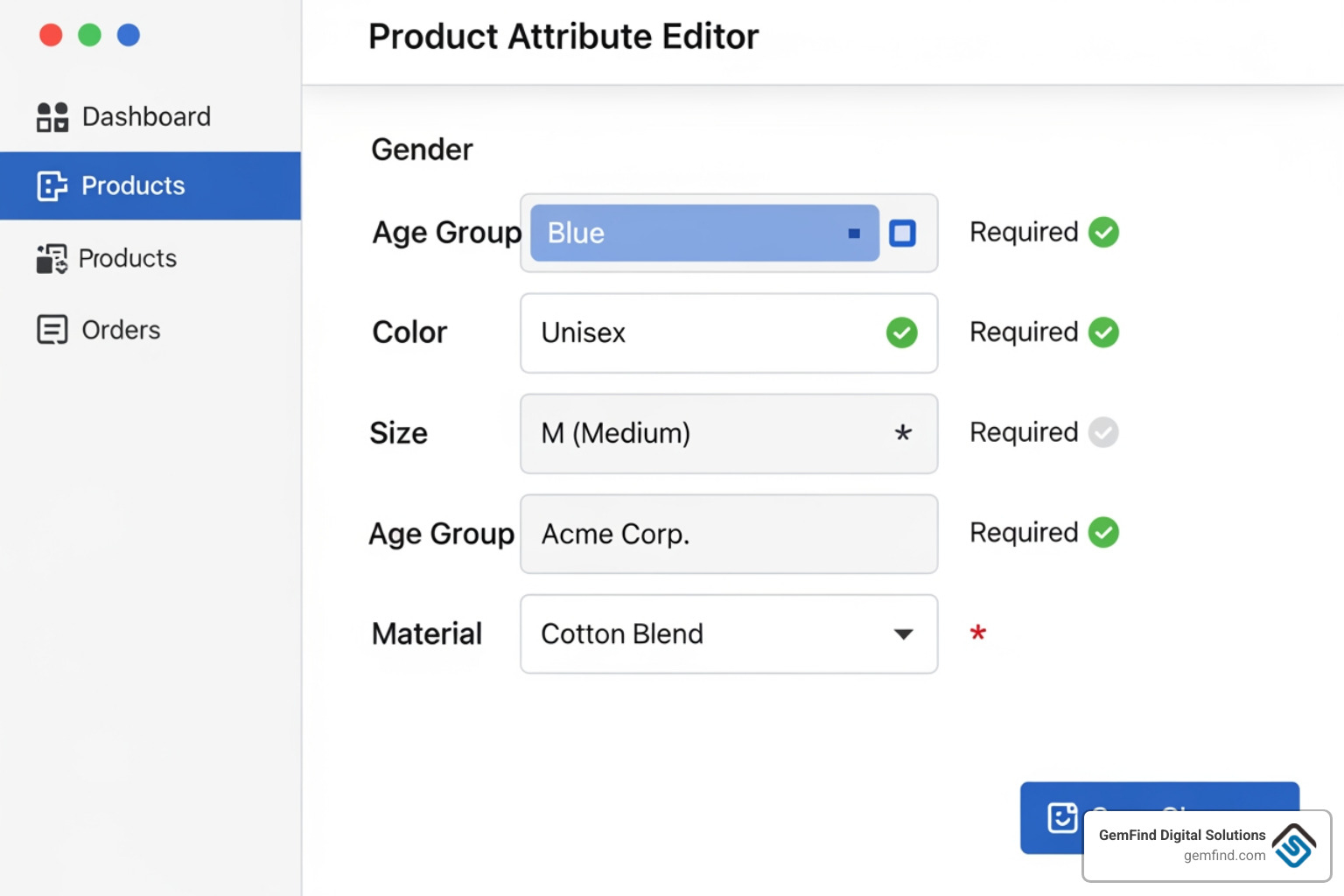Open the Material dropdown
The width and height of the screenshot is (1344, 896).
tap(729, 634)
